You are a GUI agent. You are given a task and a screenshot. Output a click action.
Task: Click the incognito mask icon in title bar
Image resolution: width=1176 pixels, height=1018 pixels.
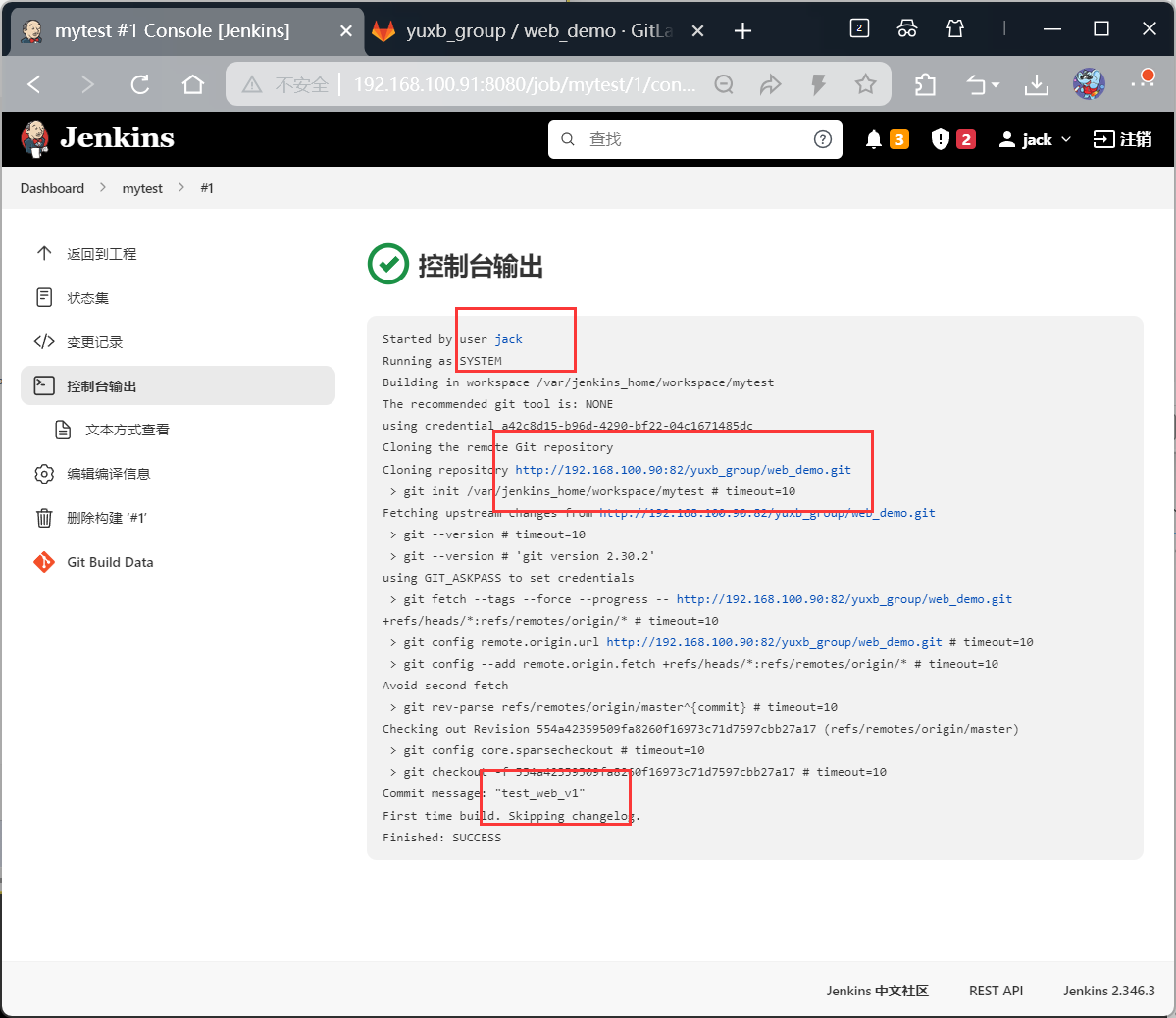[906, 28]
